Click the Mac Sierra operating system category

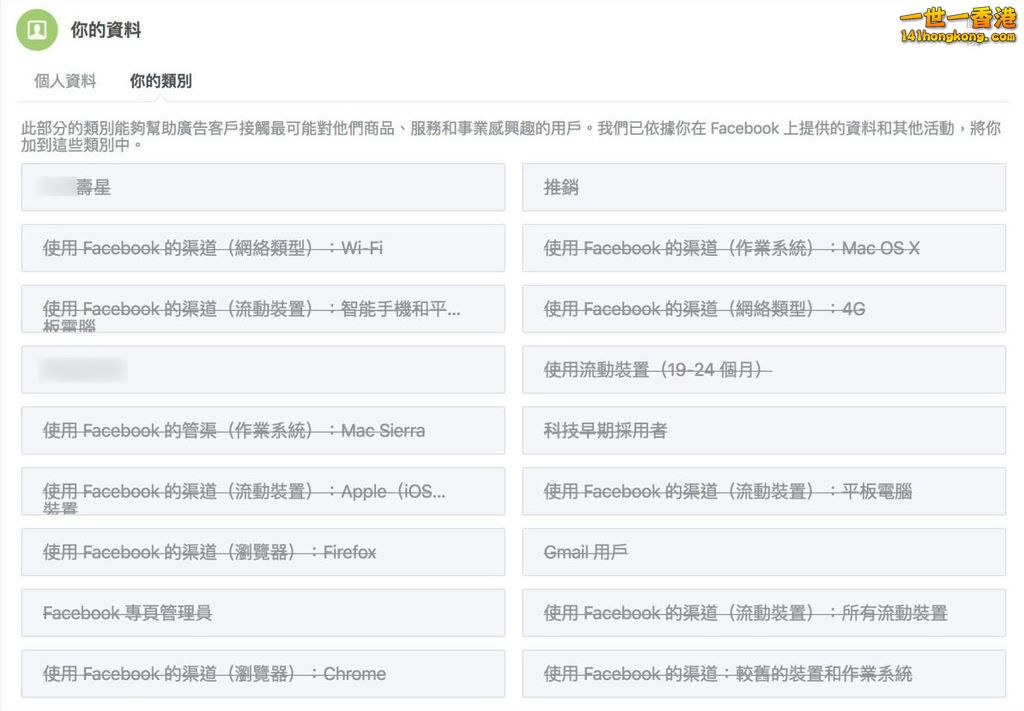click(263, 430)
